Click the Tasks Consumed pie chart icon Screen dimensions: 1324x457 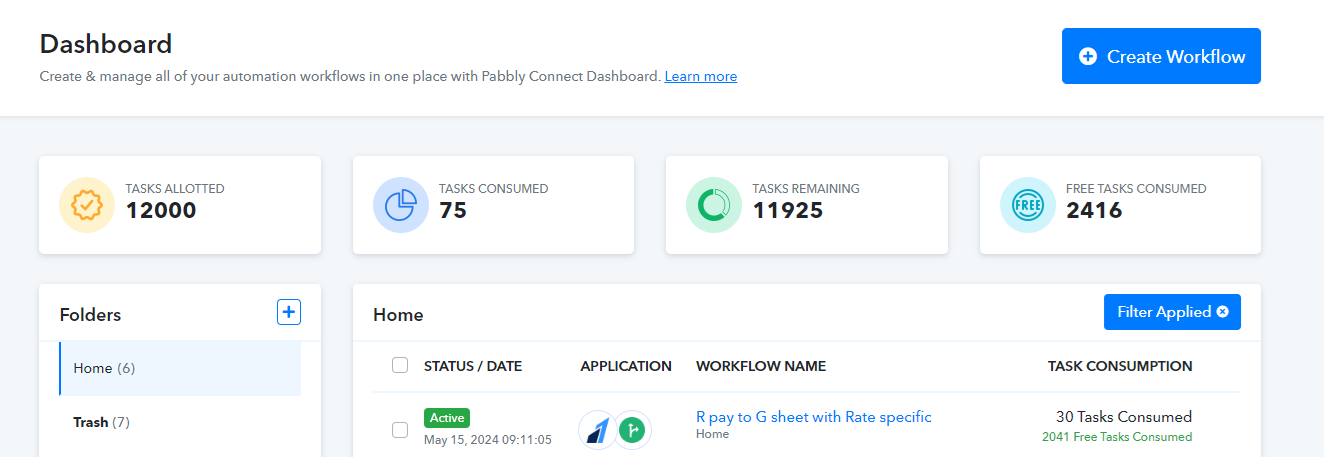(x=400, y=205)
